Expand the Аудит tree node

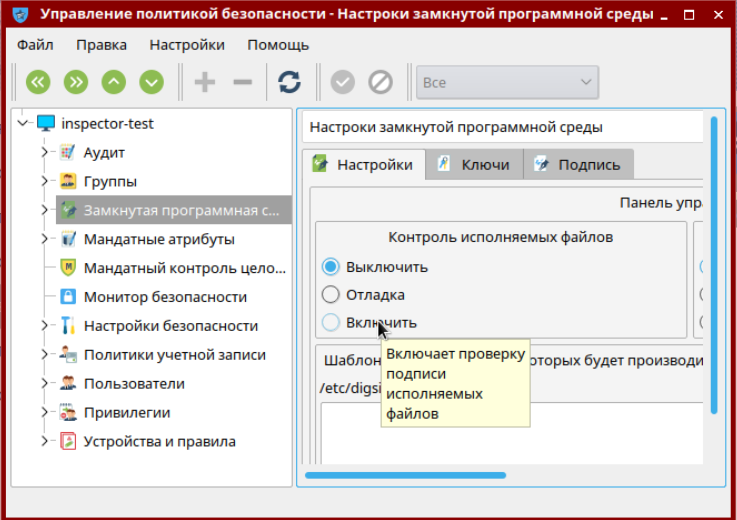[44, 152]
